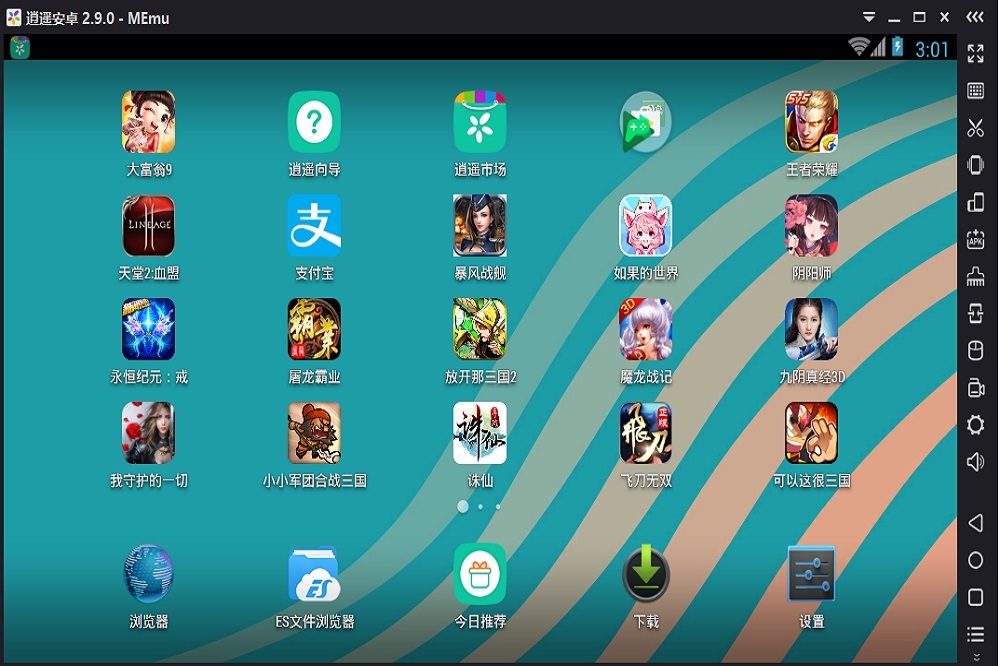Click the APK install icon in sidebar
The width and height of the screenshot is (1000, 666).
975,239
